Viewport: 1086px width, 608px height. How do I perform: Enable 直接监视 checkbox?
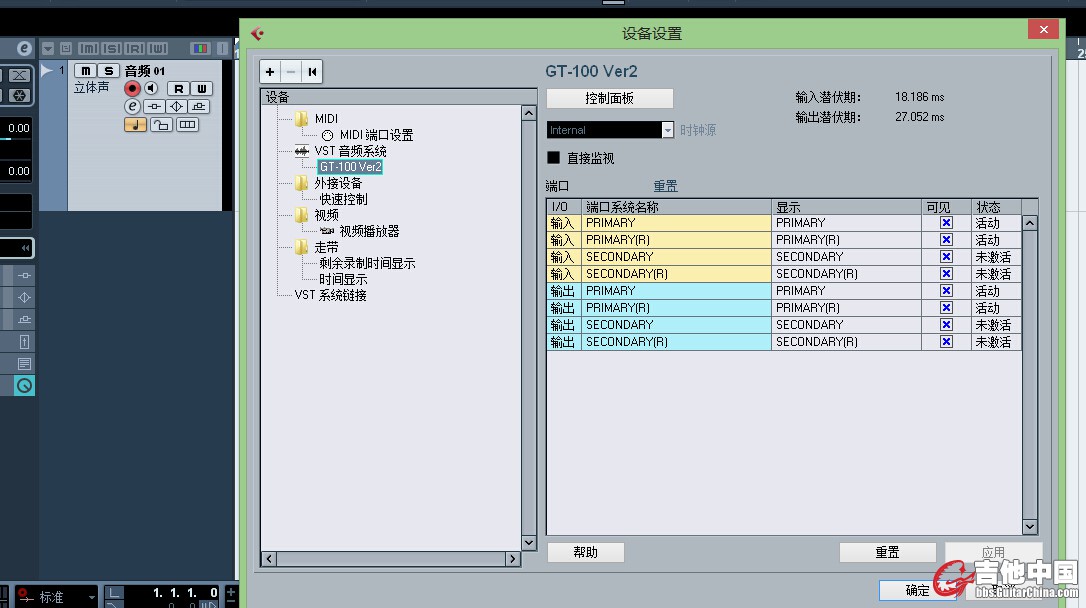coord(553,158)
